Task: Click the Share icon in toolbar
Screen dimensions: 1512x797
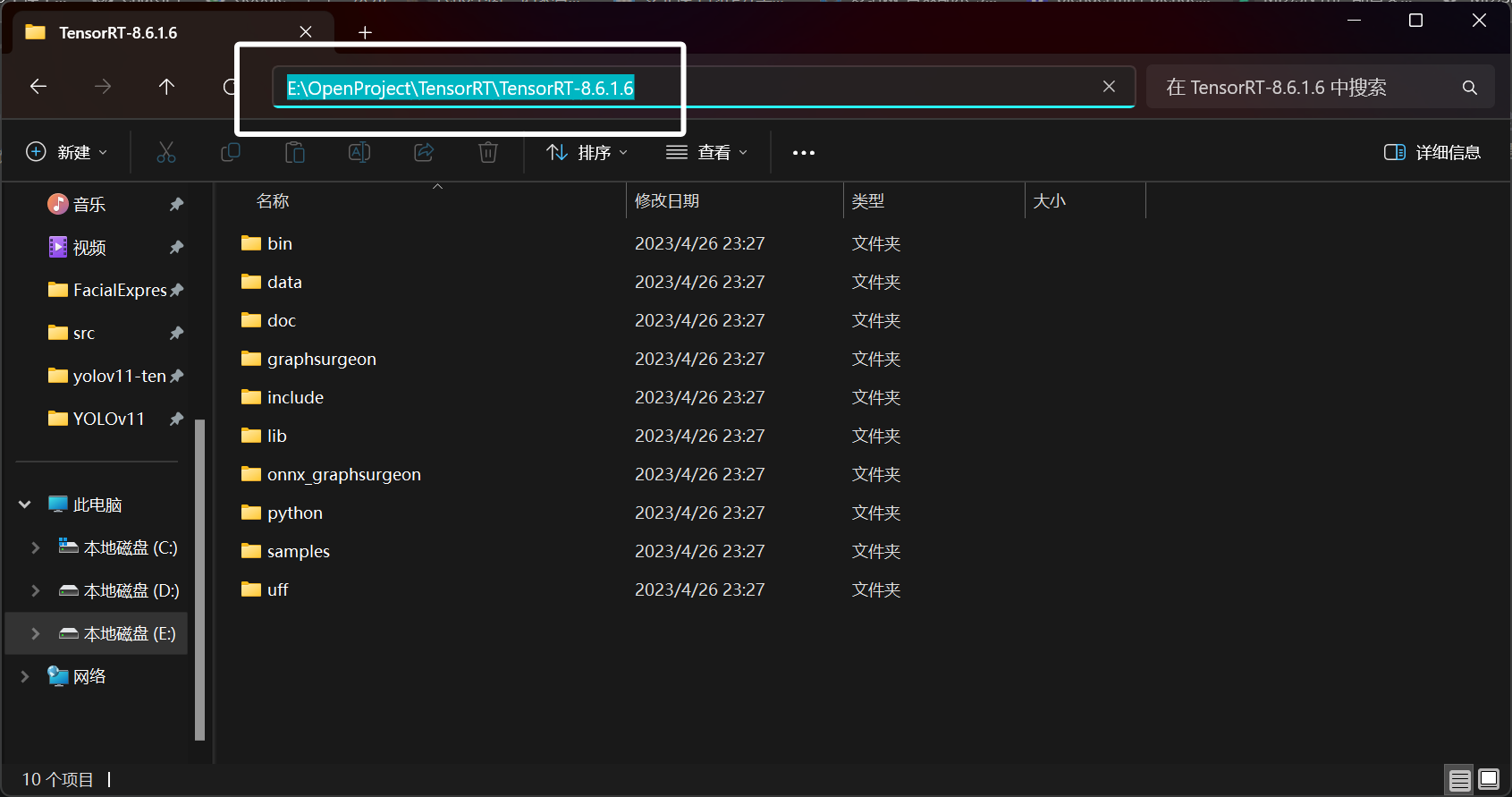Action: click(424, 153)
